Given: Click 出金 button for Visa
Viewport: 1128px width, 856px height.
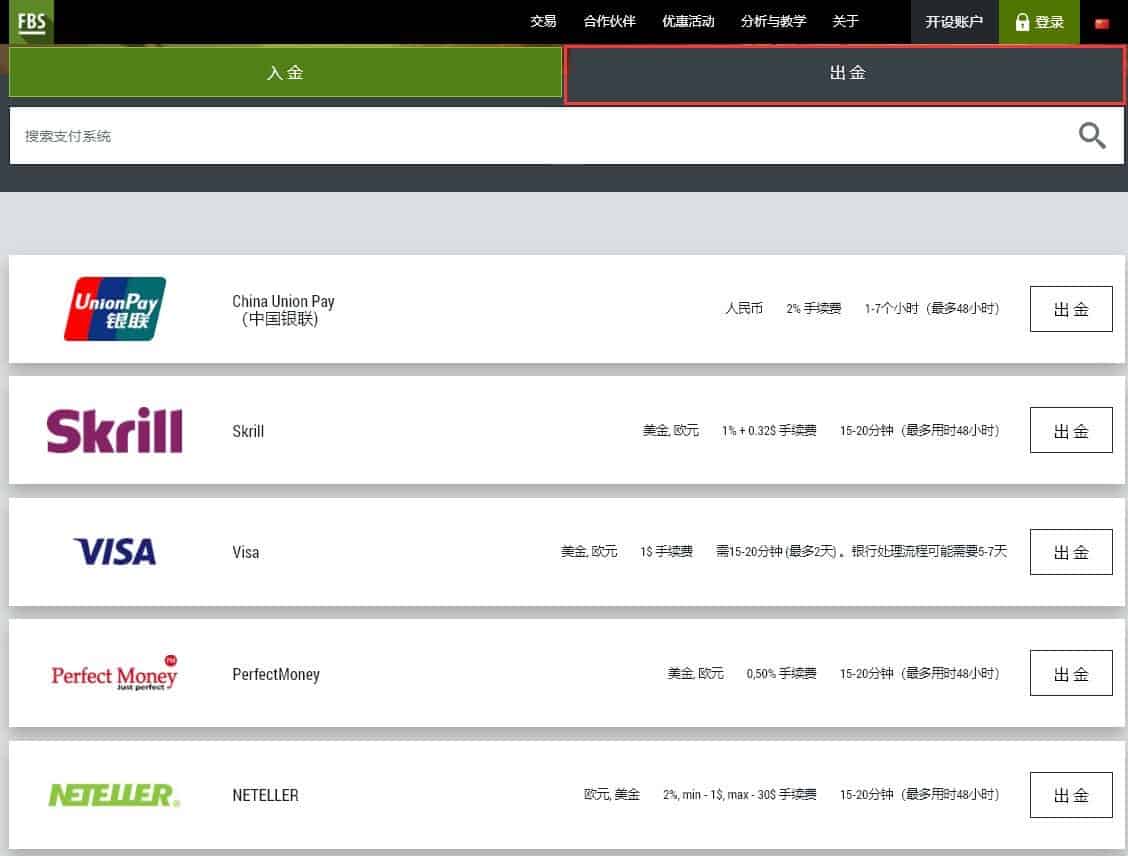Looking at the screenshot, I should (1071, 552).
